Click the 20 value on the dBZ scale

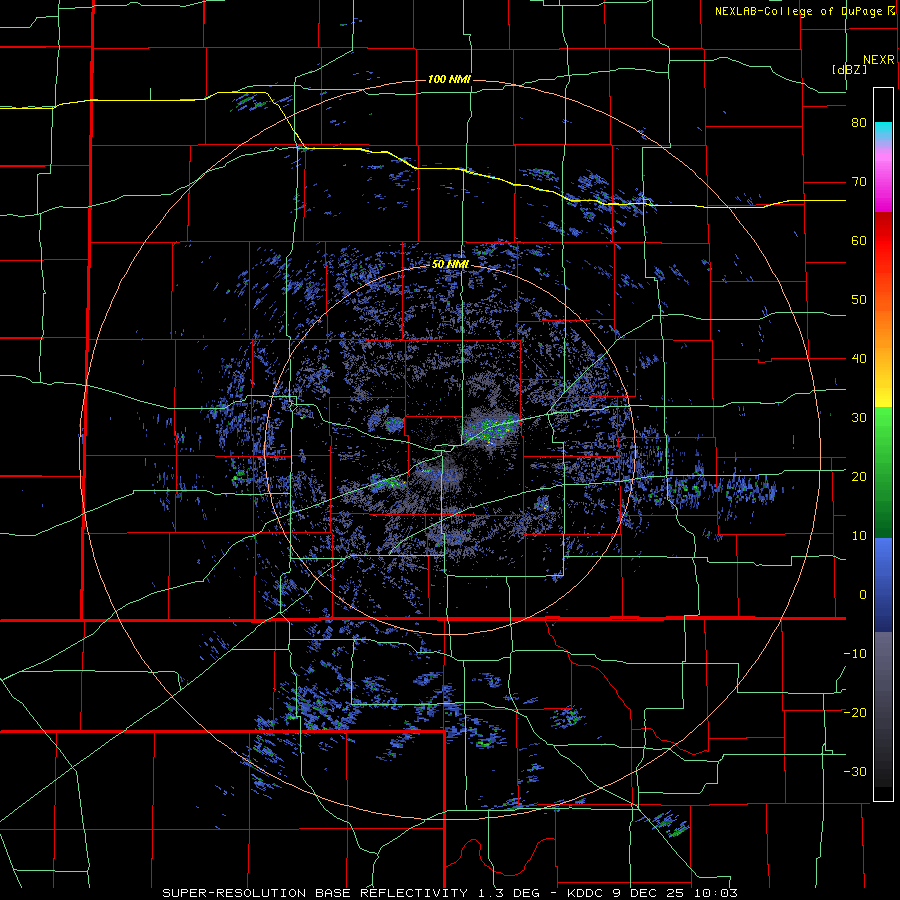859,476
